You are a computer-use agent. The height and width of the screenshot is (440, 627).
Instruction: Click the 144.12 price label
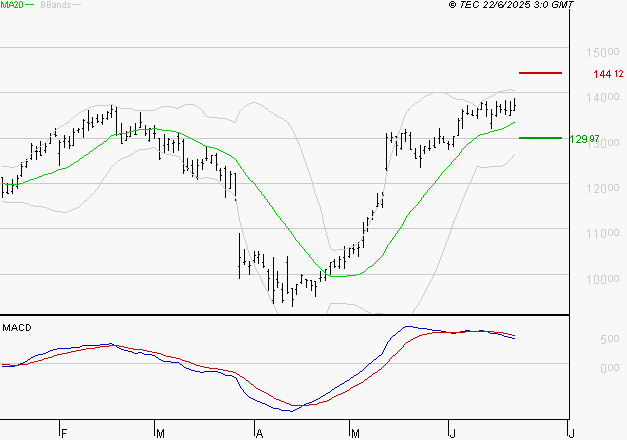pyautogui.click(x=608, y=74)
